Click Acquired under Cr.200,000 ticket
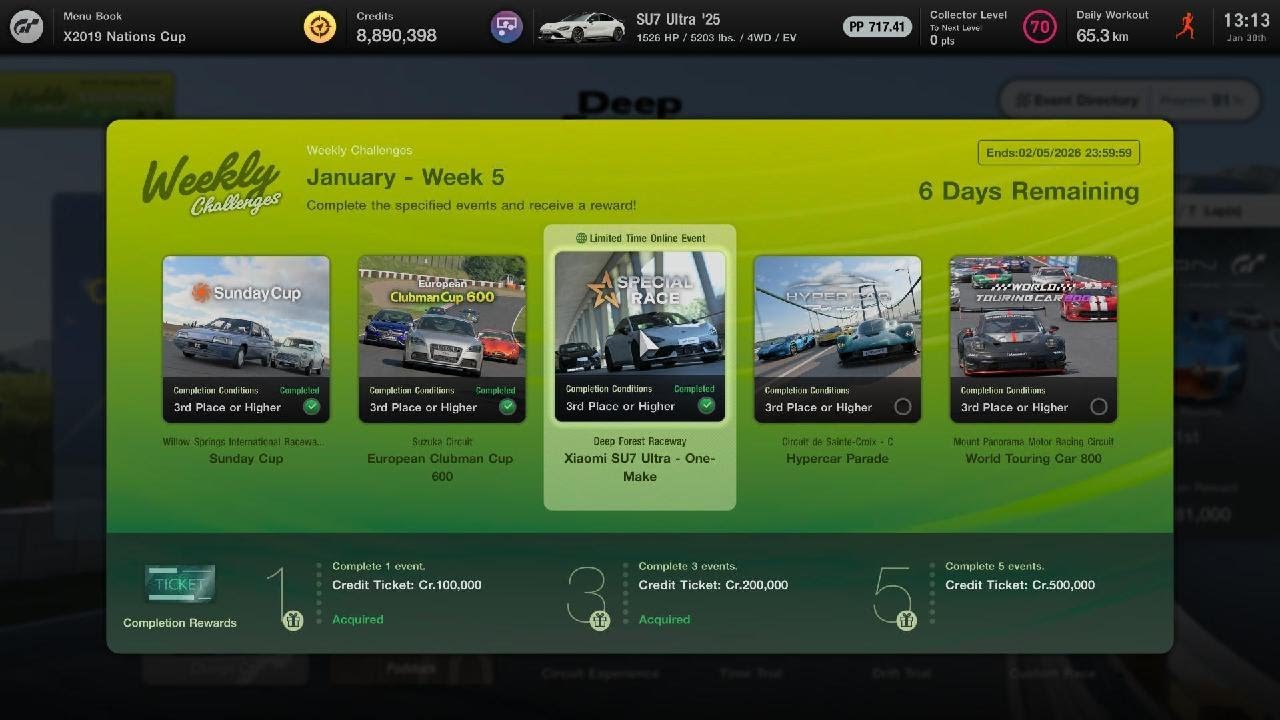1280x720 pixels. click(x=664, y=620)
